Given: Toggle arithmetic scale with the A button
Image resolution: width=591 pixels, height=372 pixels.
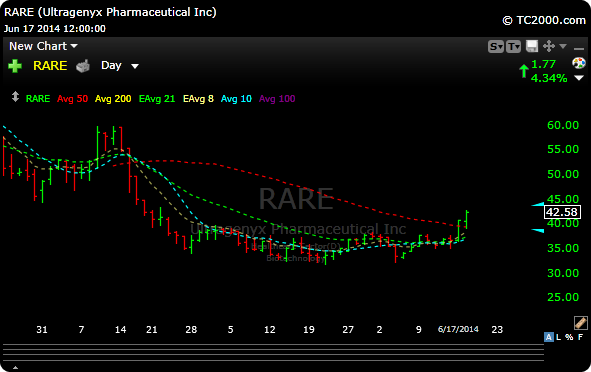Looking at the screenshot, I should coord(548,337).
